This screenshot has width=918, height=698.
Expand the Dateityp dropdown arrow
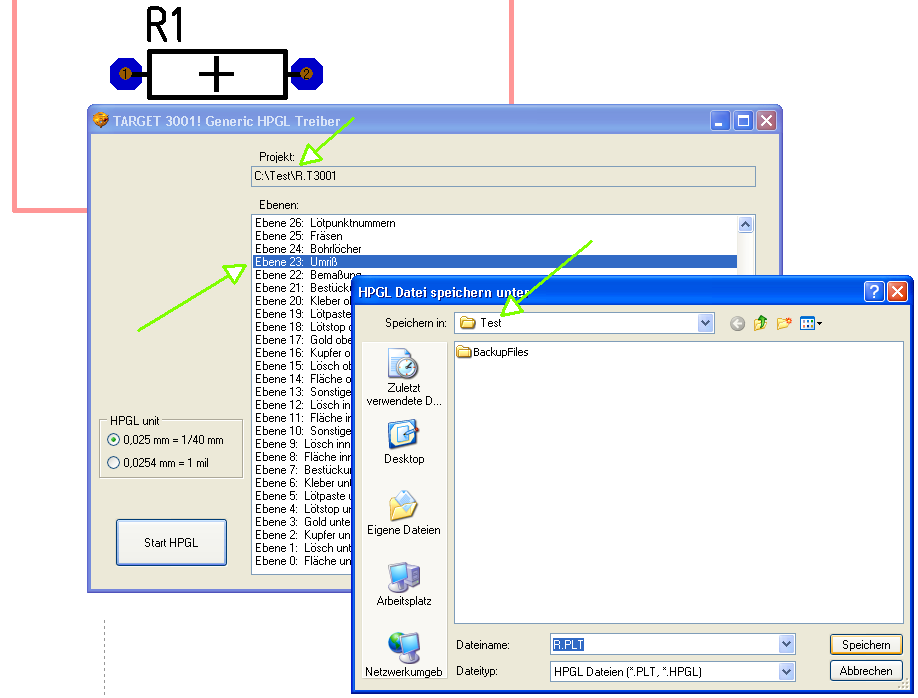tap(786, 671)
